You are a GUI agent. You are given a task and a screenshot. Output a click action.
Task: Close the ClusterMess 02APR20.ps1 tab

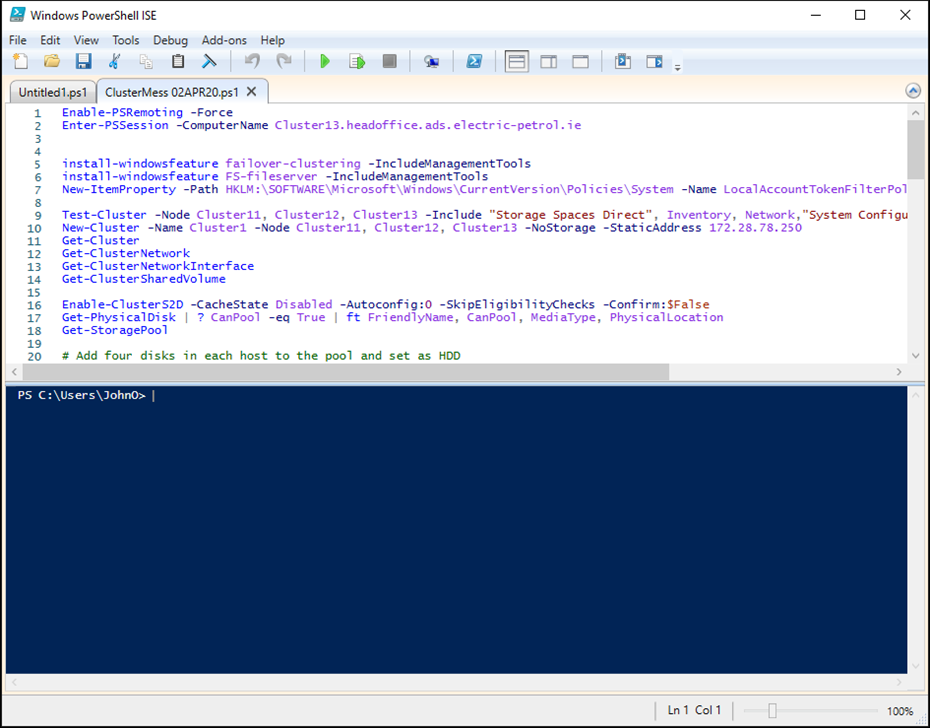coord(252,92)
